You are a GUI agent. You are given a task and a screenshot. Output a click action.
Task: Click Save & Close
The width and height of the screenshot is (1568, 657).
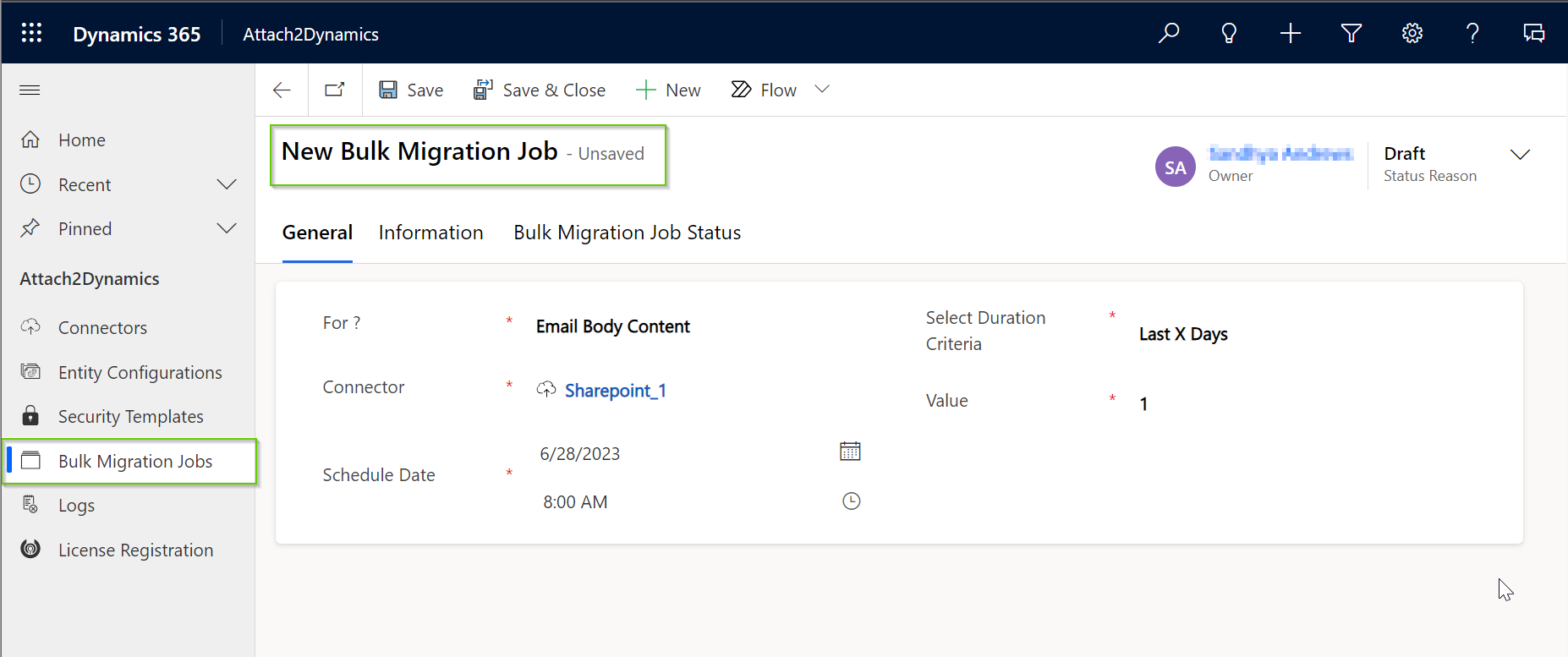click(540, 90)
